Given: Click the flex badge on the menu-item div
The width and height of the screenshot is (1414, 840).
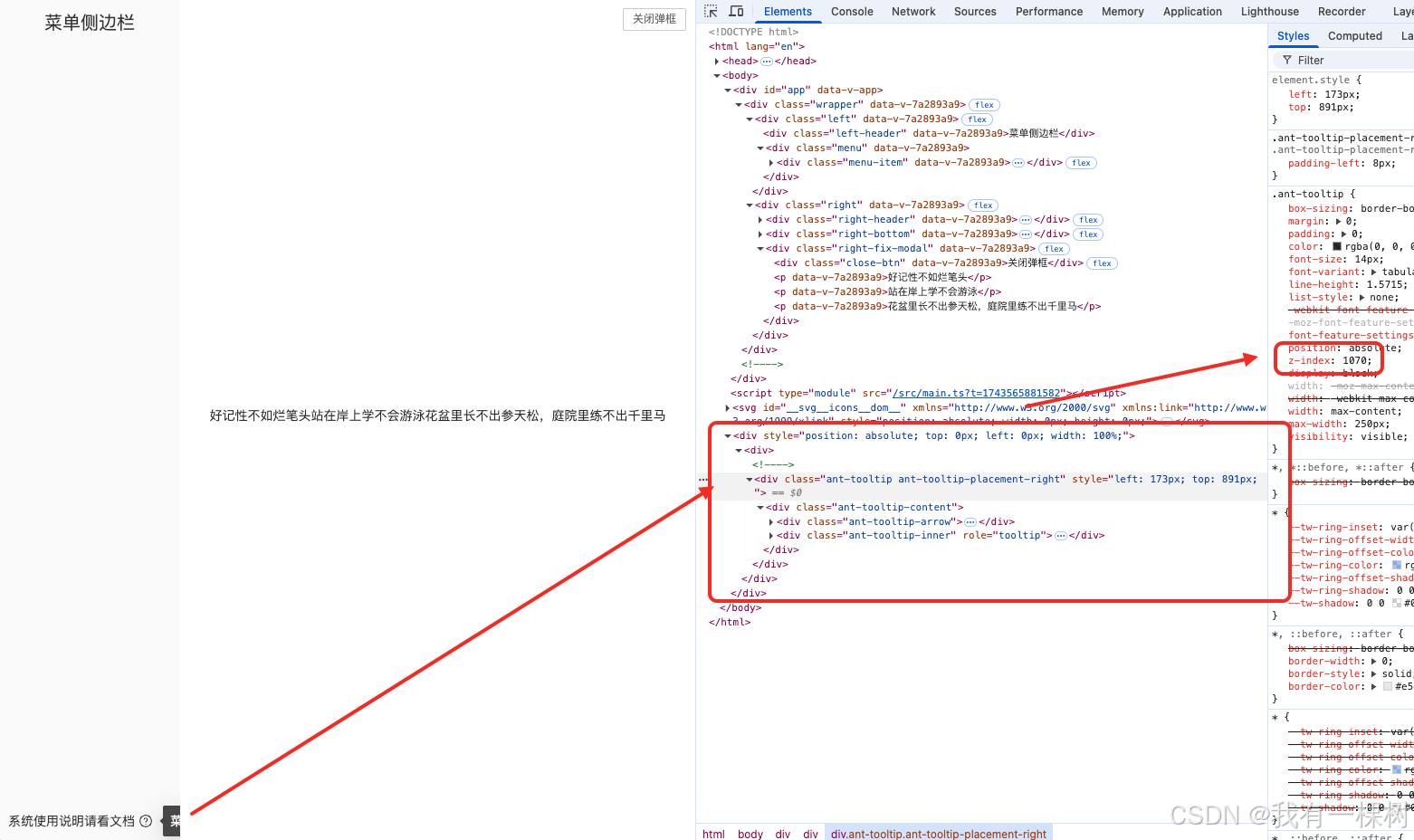Looking at the screenshot, I should click(x=1082, y=163).
